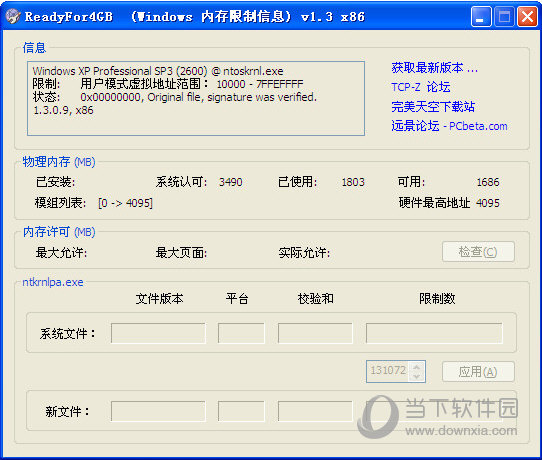Click the ntkrnlpa.exe group heading
Screen dimensions: 542x460
tap(53, 282)
